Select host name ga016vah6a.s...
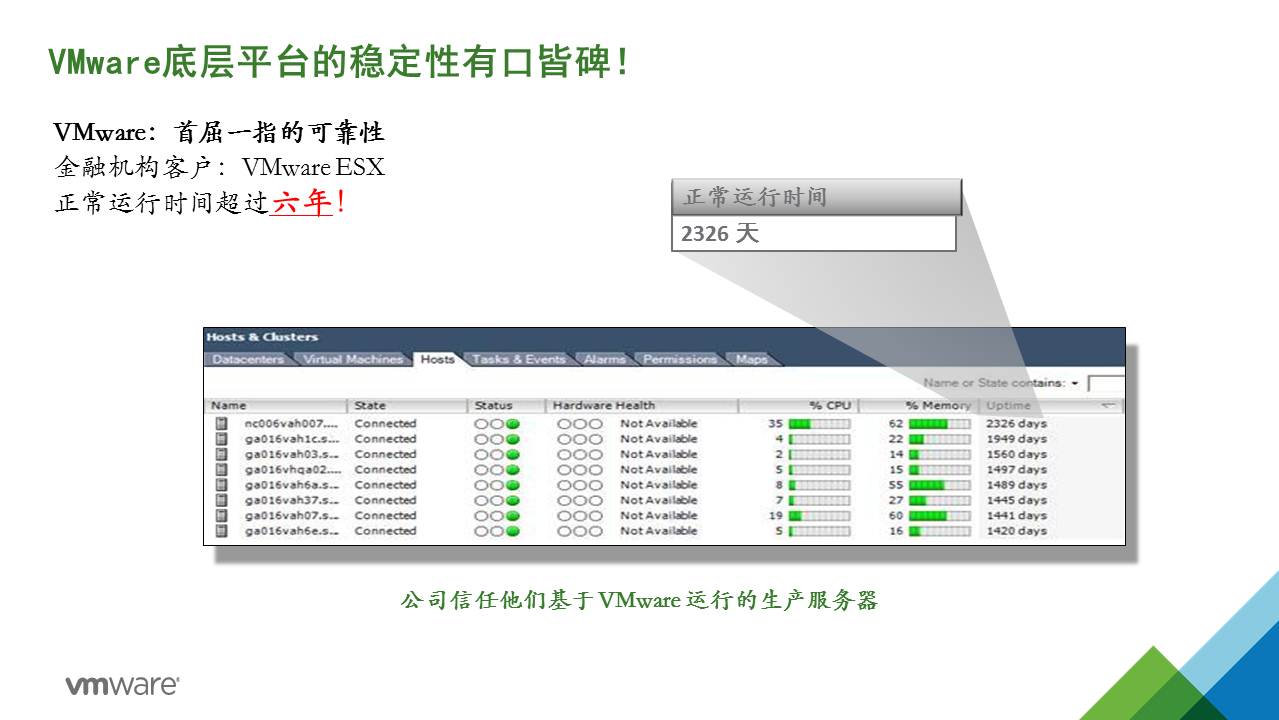Screen dimensions: 1279x720 [x=292, y=485]
